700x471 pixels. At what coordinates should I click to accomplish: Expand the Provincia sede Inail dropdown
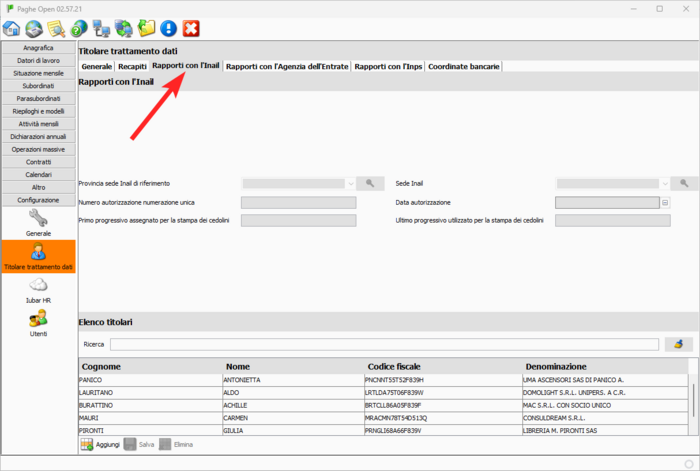coord(350,184)
